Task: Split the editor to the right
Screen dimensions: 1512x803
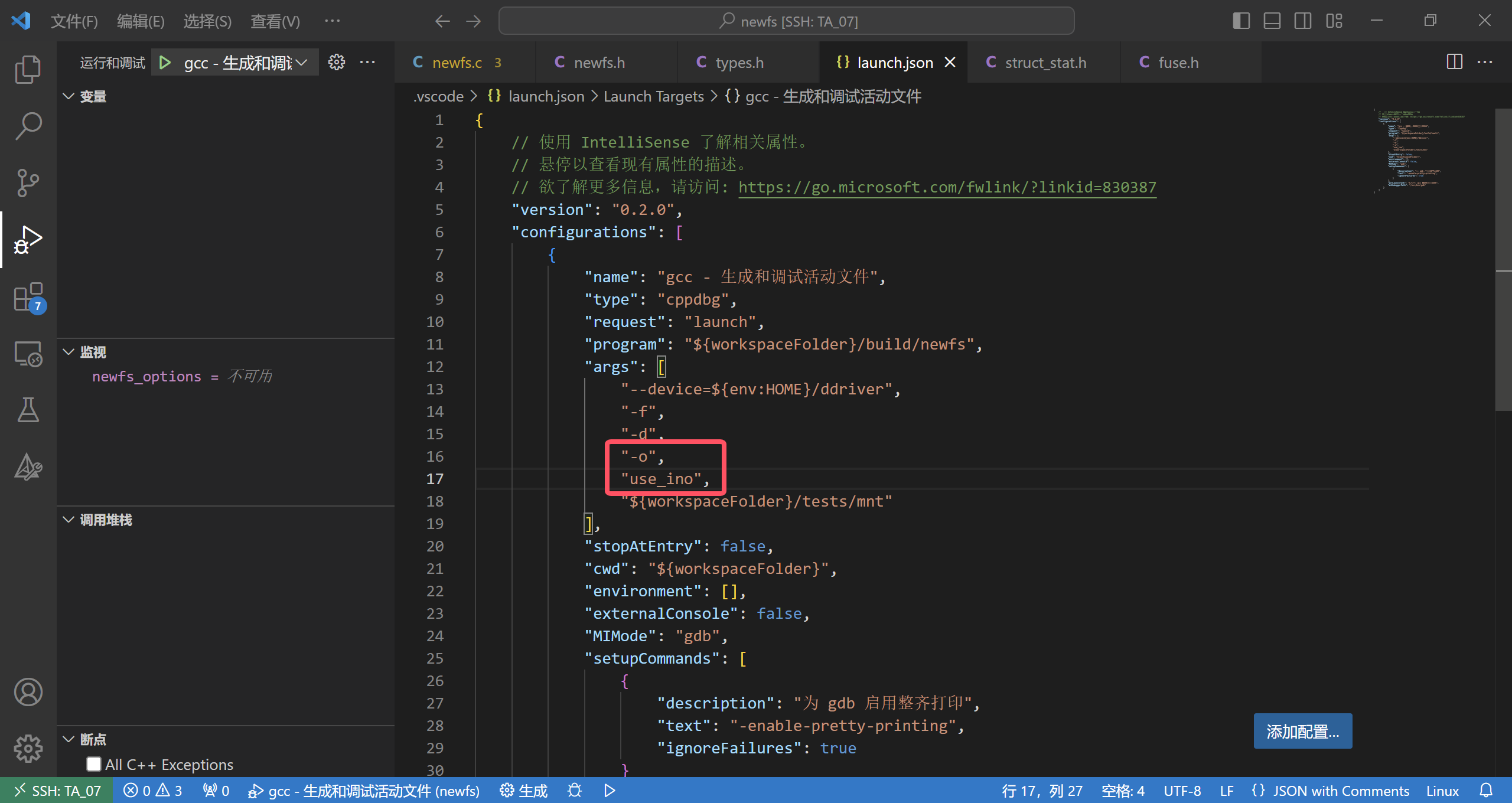Action: tap(1455, 61)
